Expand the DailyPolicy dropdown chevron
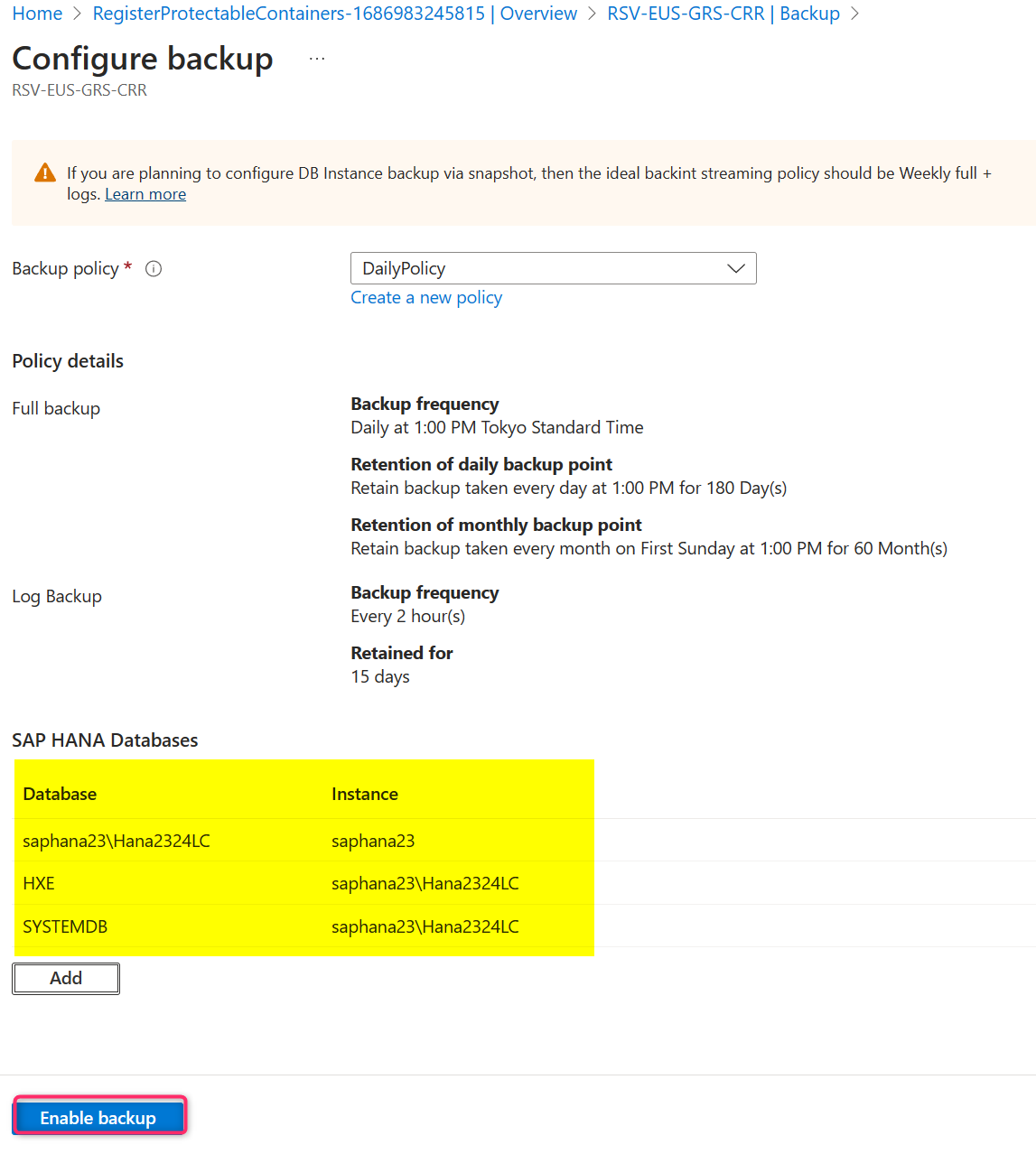Image resolution: width=1036 pixels, height=1154 pixels. click(736, 268)
